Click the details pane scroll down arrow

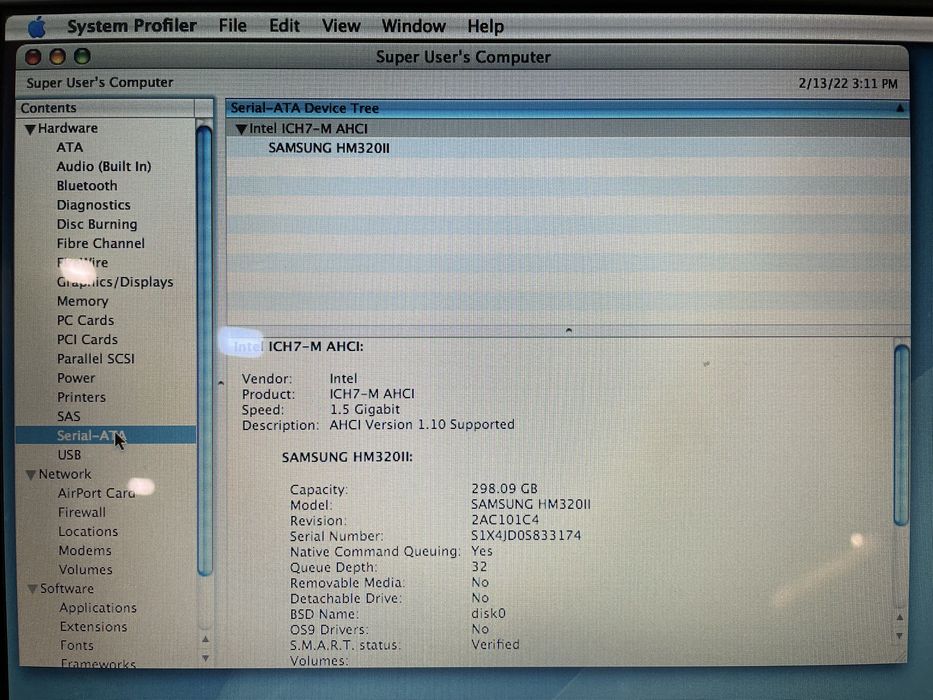(x=900, y=636)
